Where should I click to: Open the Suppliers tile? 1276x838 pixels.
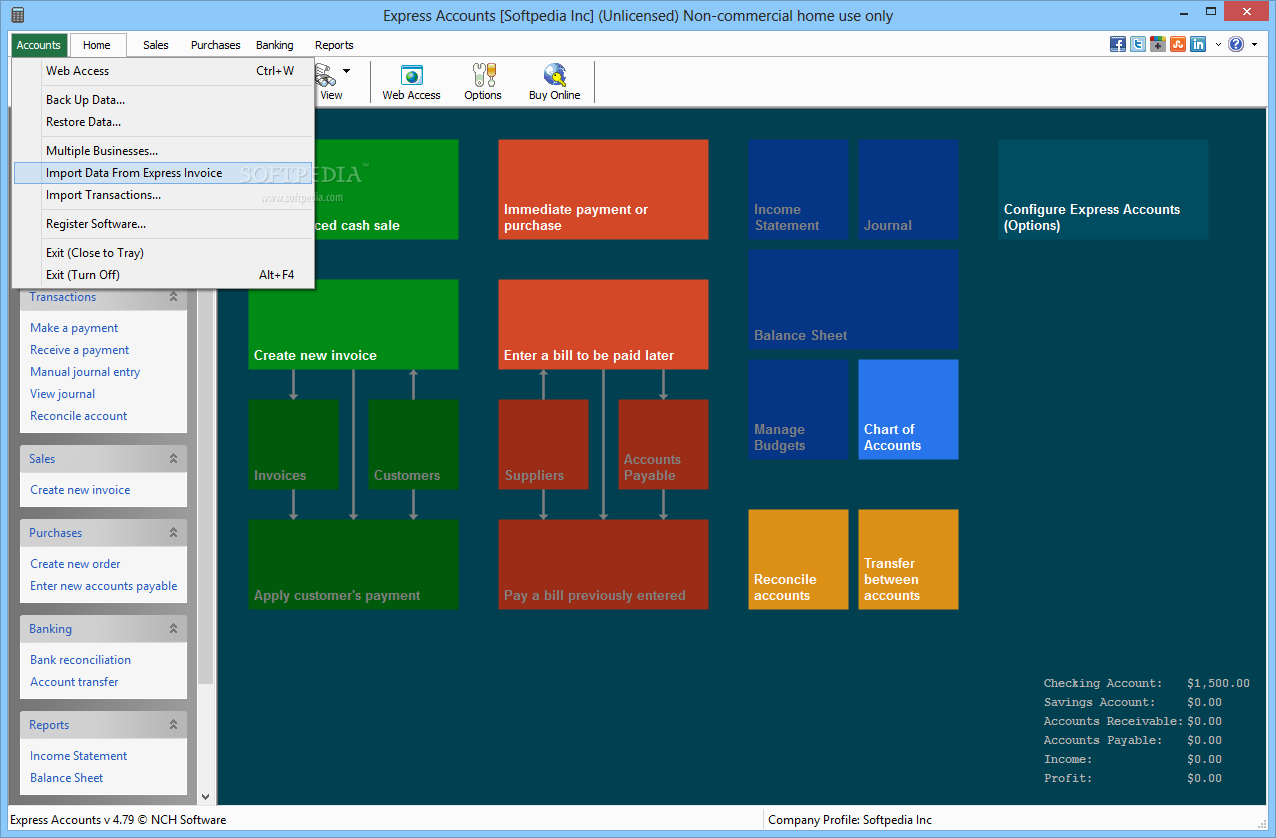(543, 444)
